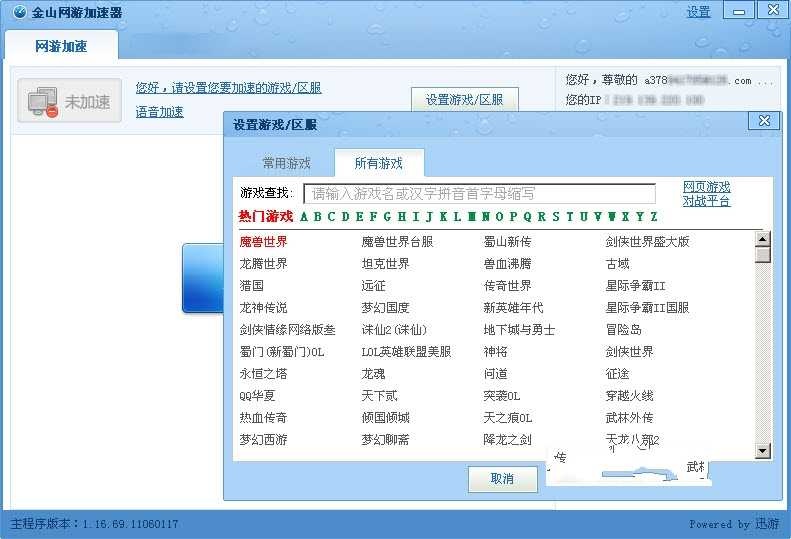Open the 对战平台 link
The height and width of the screenshot is (539, 791).
point(706,201)
